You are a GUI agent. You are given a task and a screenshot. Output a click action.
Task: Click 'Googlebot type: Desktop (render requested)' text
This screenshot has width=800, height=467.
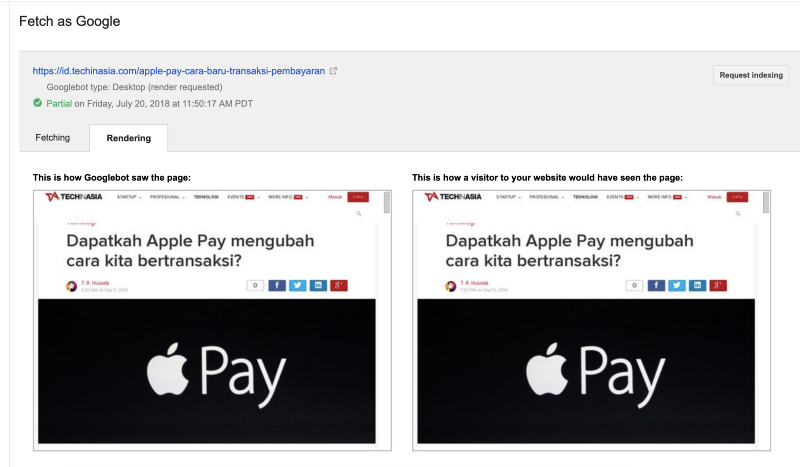pyautogui.click(x=134, y=87)
